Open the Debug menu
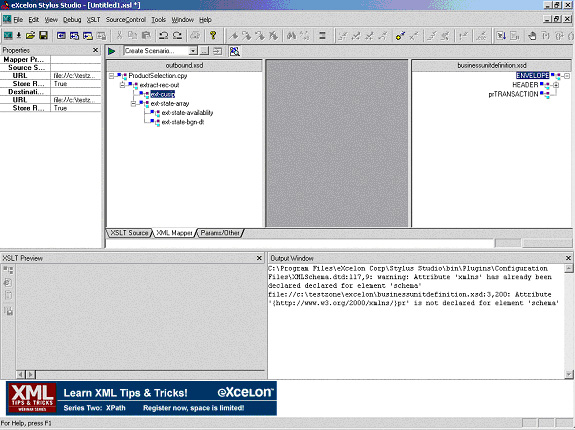575x430 pixels. [72, 20]
